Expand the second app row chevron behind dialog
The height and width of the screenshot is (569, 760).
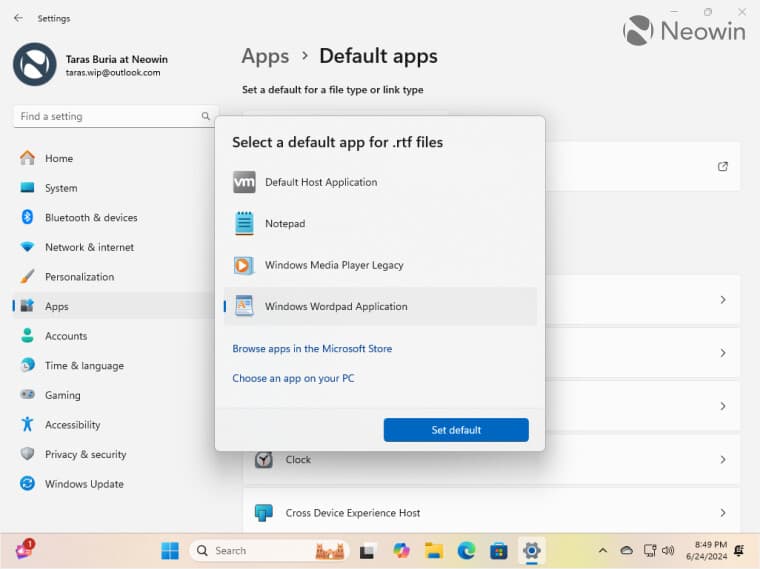tap(723, 353)
